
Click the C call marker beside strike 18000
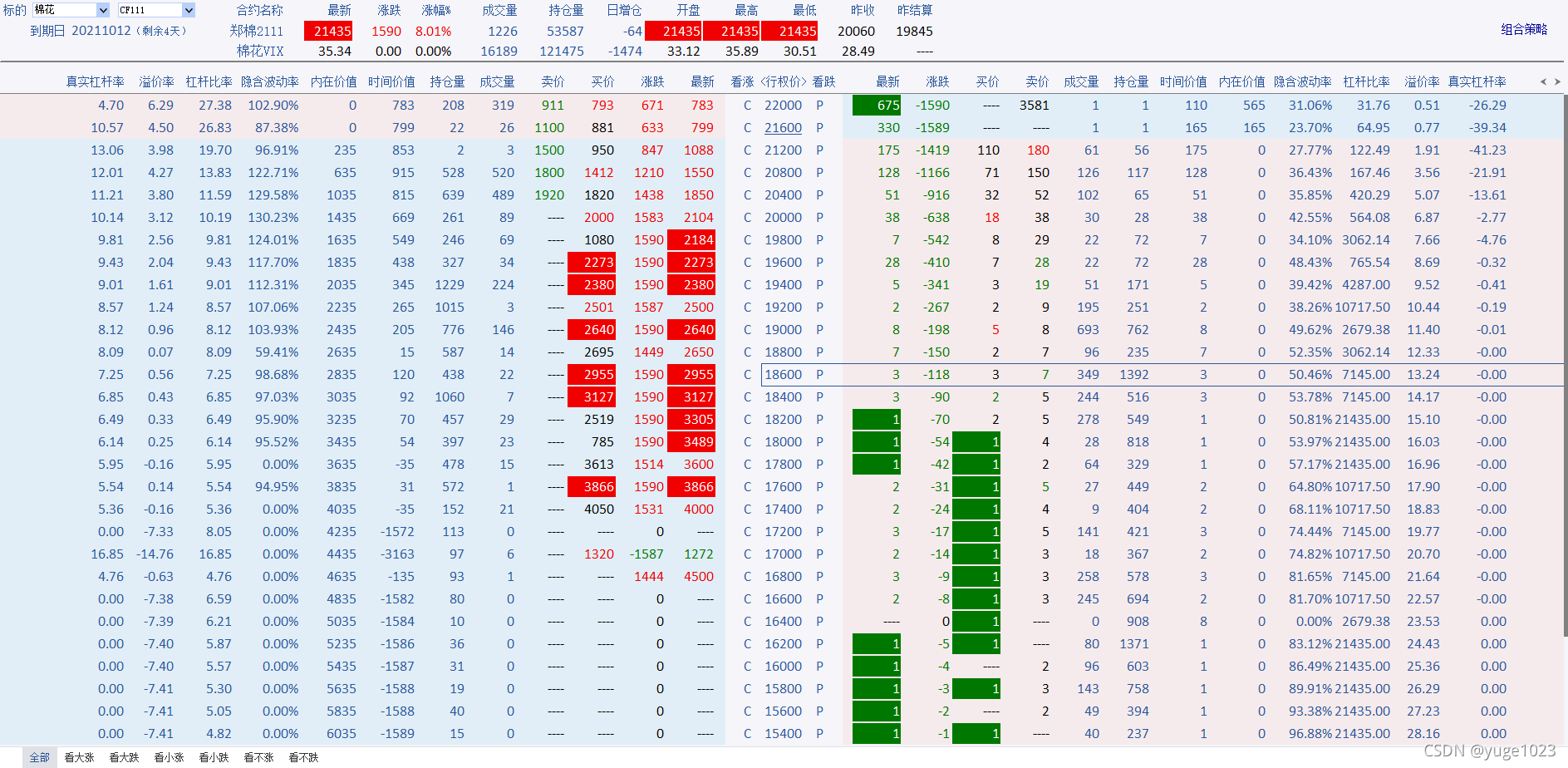pyautogui.click(x=747, y=442)
